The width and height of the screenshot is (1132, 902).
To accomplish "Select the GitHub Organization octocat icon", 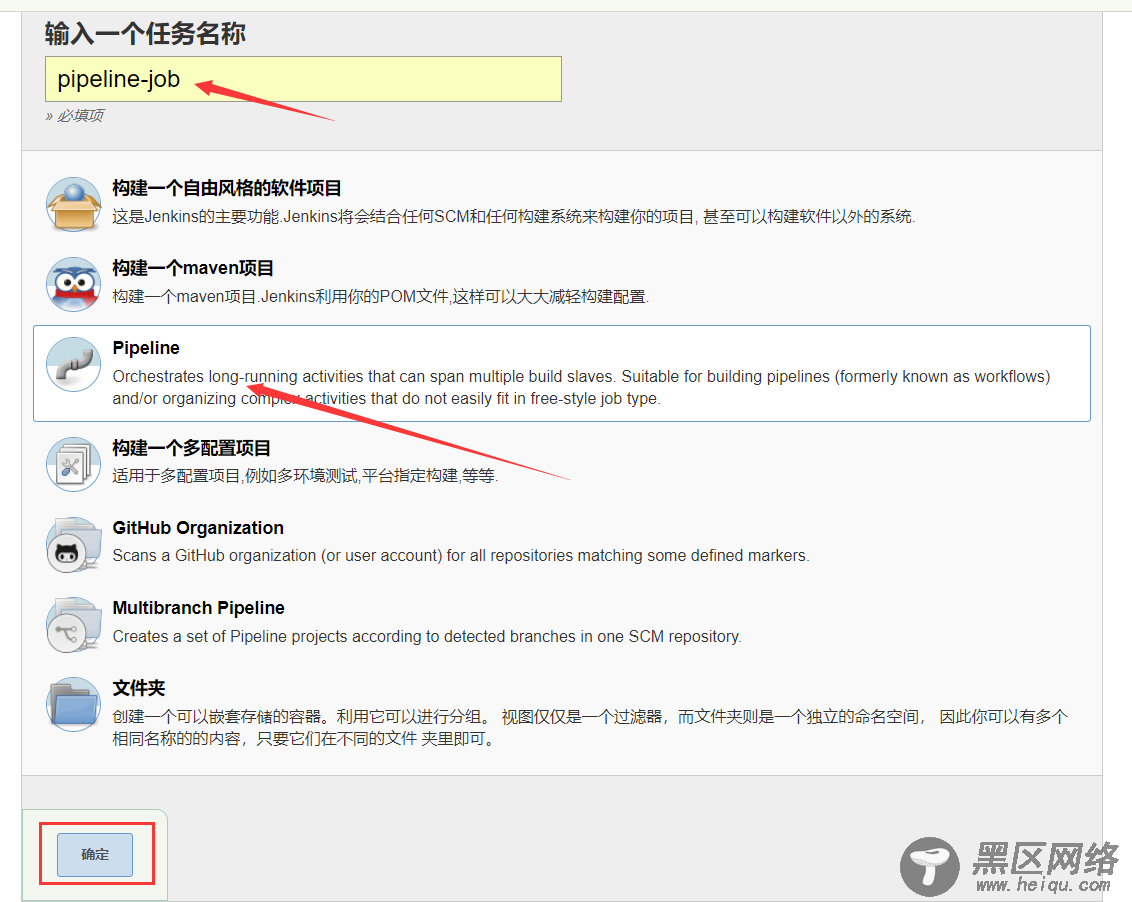I will (x=74, y=545).
